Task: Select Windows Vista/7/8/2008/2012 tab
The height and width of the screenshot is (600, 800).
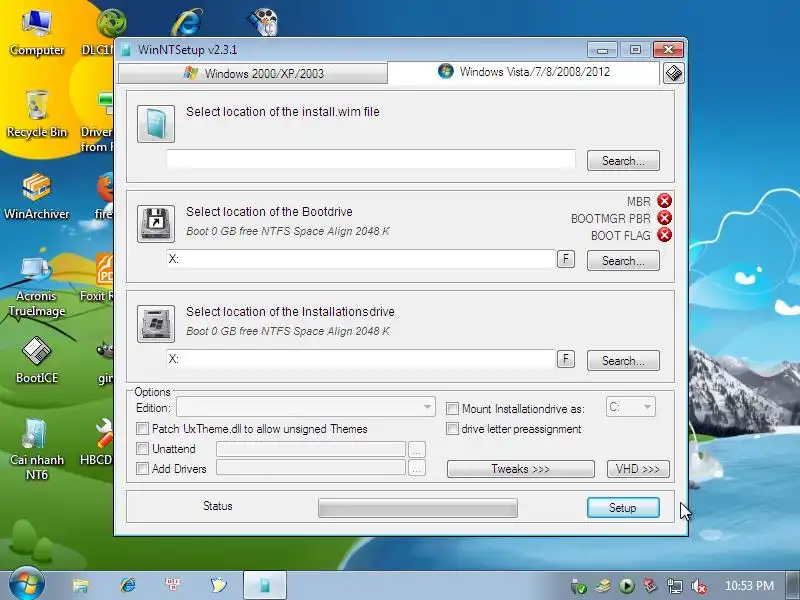Action: pos(523,71)
